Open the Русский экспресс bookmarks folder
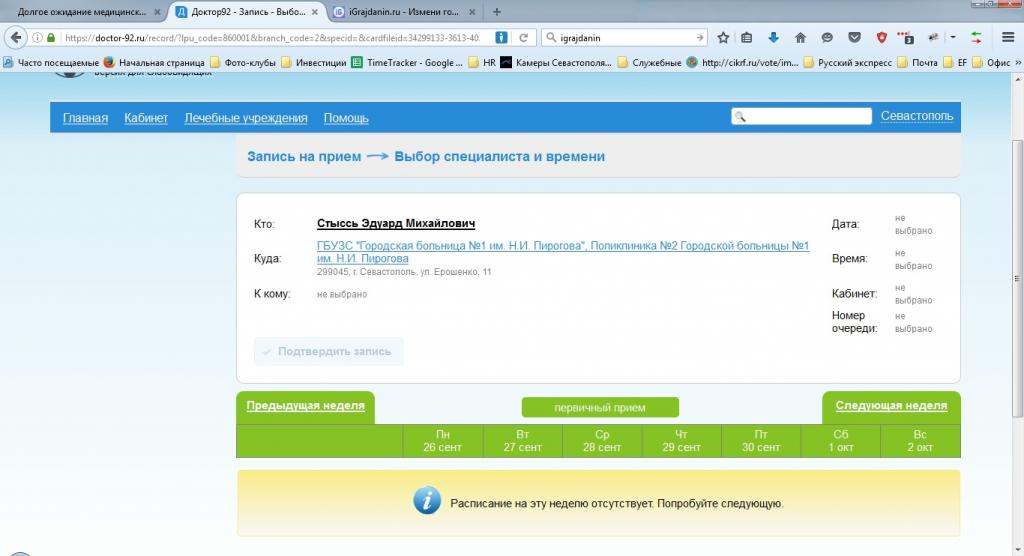The height and width of the screenshot is (556, 1024). pyautogui.click(x=847, y=63)
